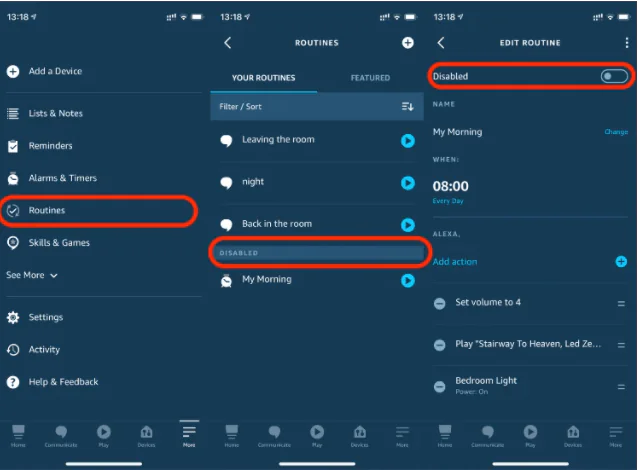The height and width of the screenshot is (470, 638).
Task: Open the night routine
Action: (253, 182)
